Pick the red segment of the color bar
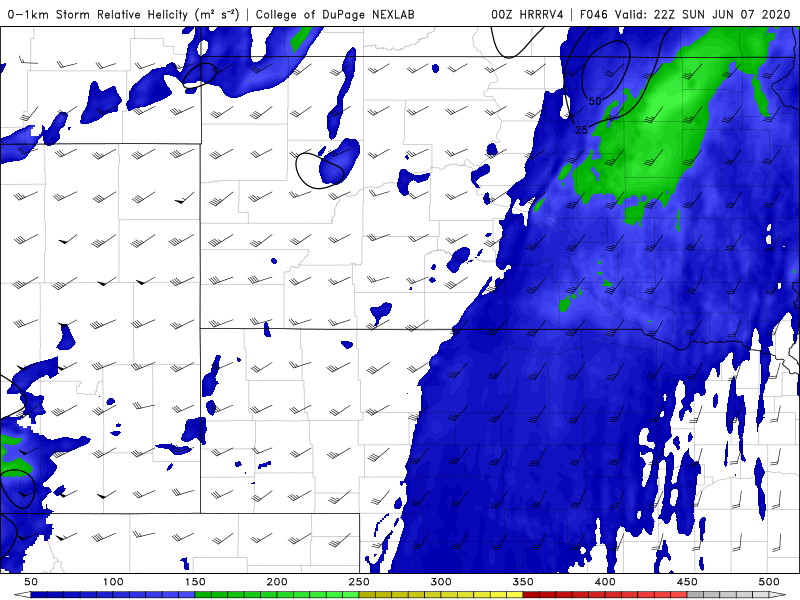 605,595
